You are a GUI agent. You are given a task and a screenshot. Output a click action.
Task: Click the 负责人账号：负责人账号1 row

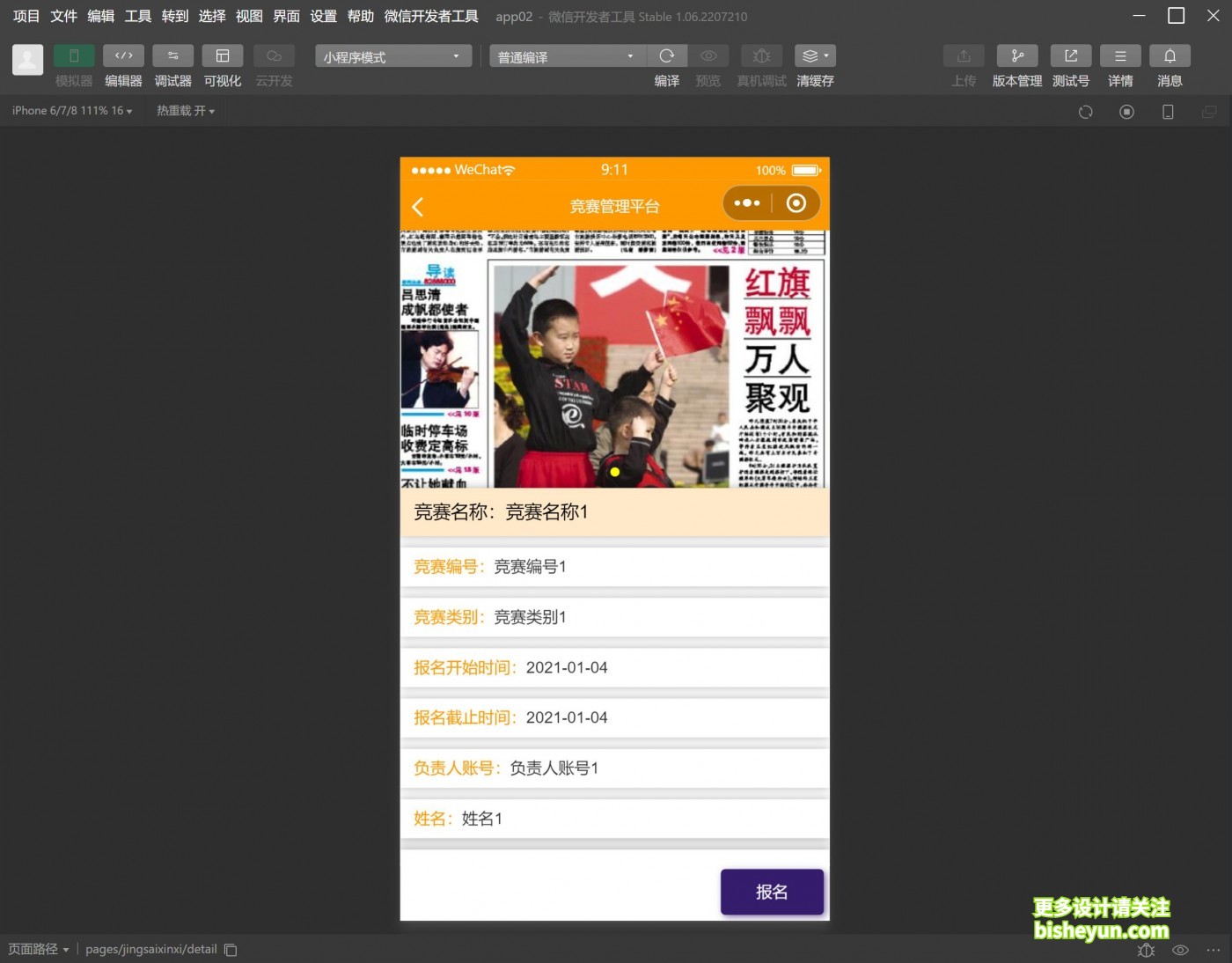614,768
